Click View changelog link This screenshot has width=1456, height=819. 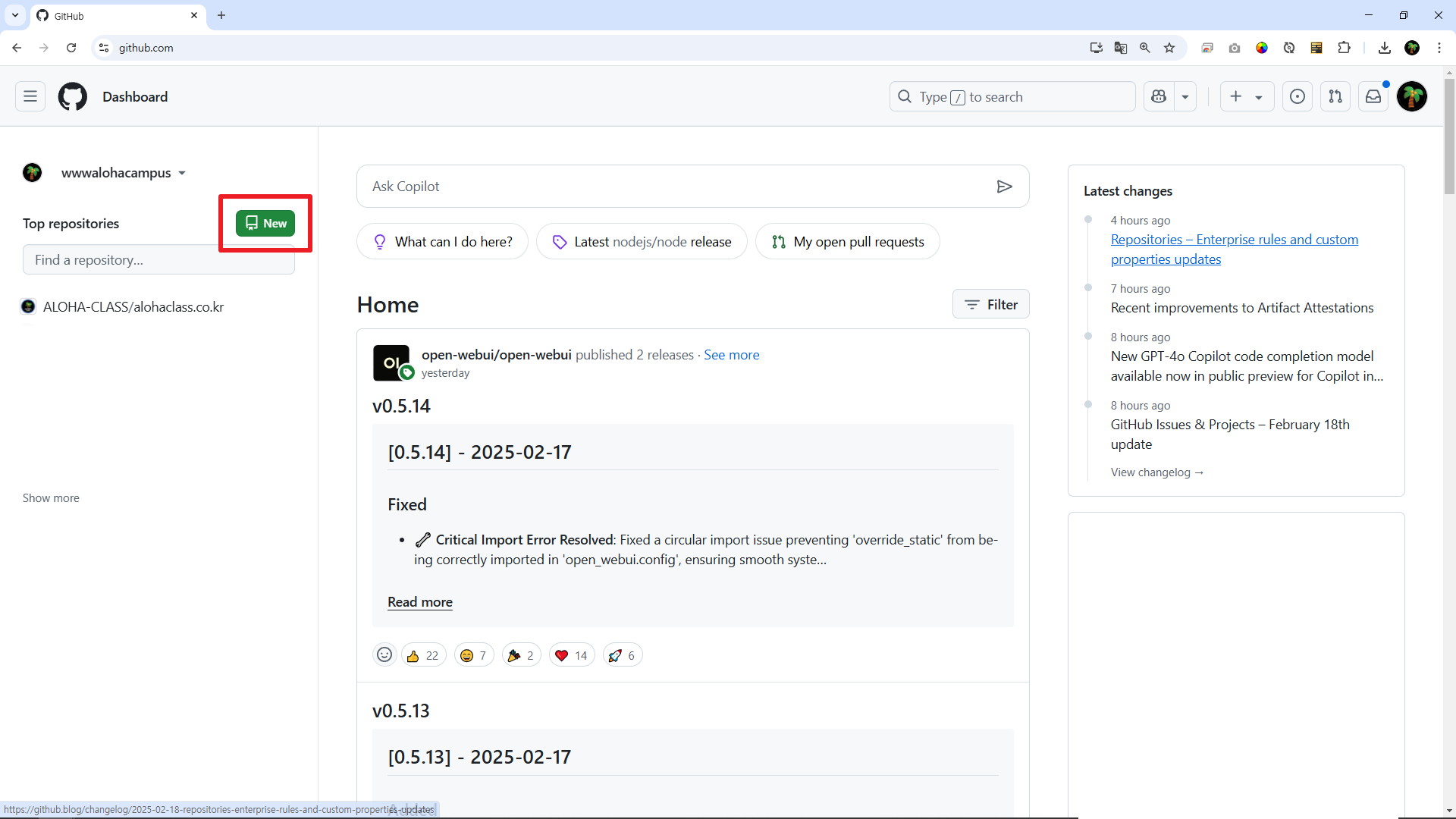[x=1157, y=472]
